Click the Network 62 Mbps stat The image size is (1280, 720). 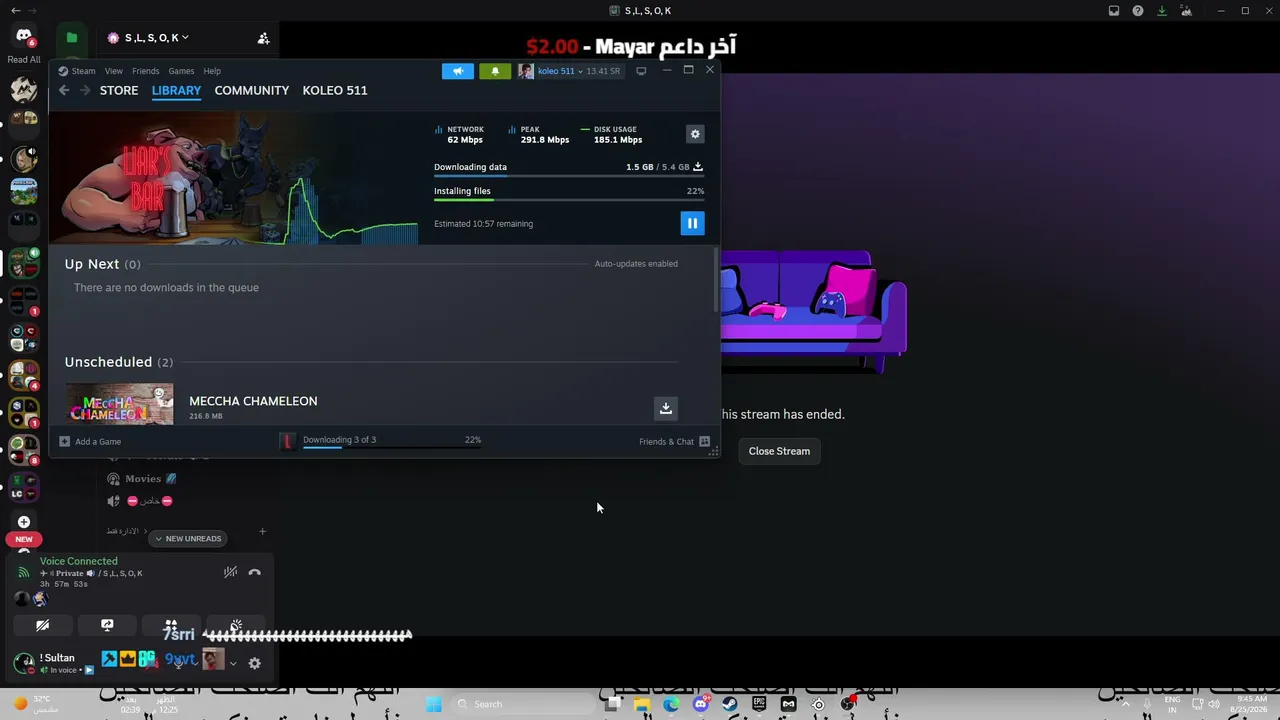(x=460, y=134)
